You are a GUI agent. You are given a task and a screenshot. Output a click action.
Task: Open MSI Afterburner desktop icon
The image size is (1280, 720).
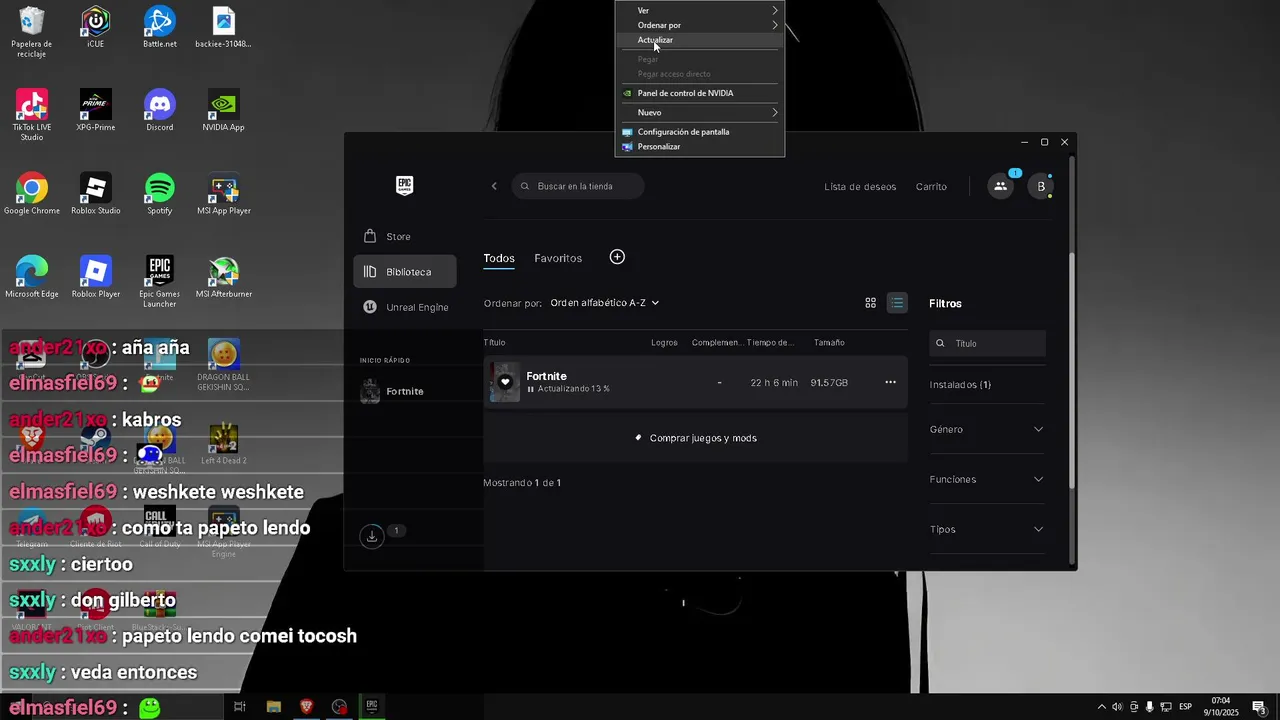tap(223, 277)
